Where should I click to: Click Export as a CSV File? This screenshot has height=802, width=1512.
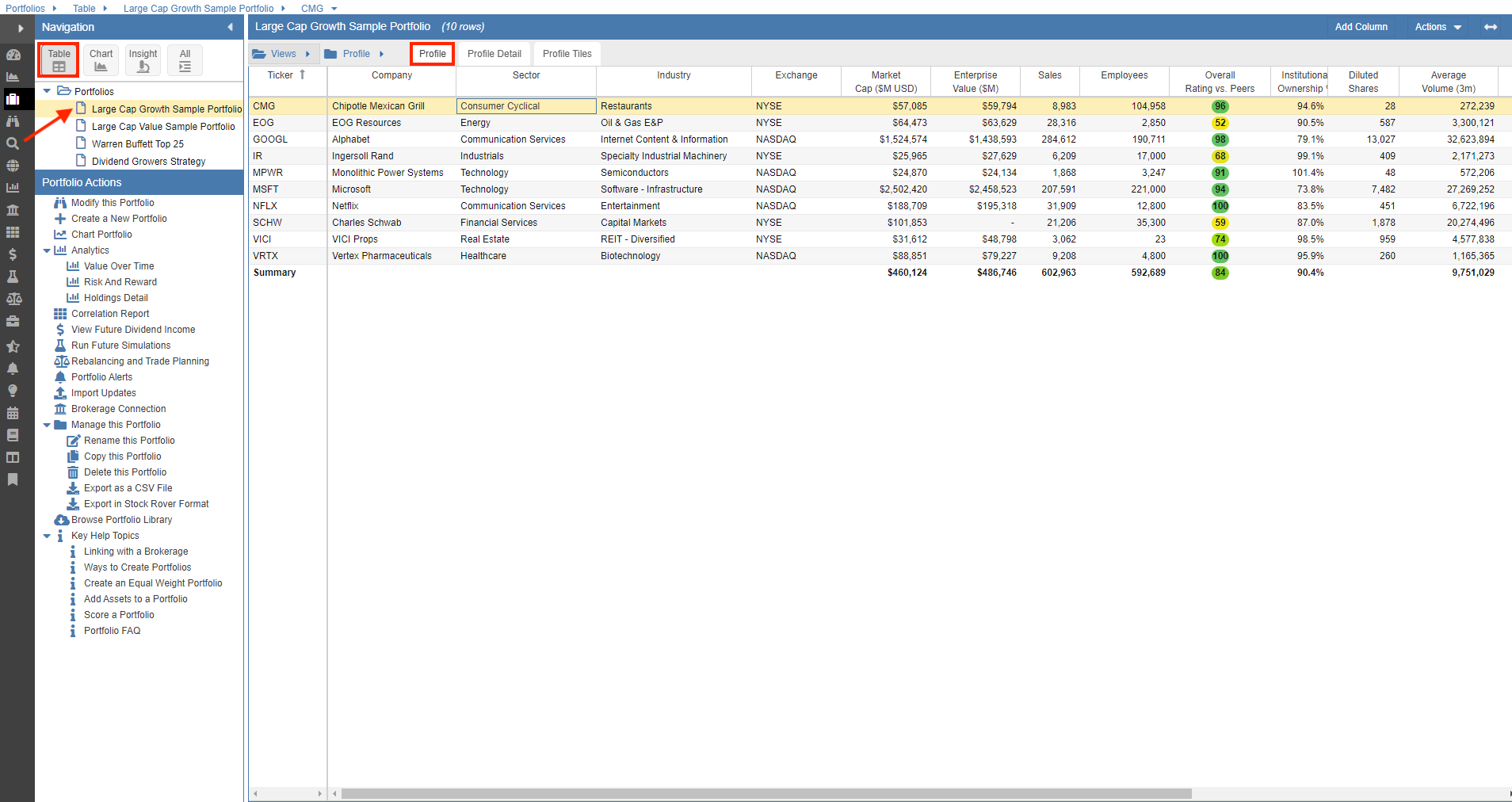point(128,488)
